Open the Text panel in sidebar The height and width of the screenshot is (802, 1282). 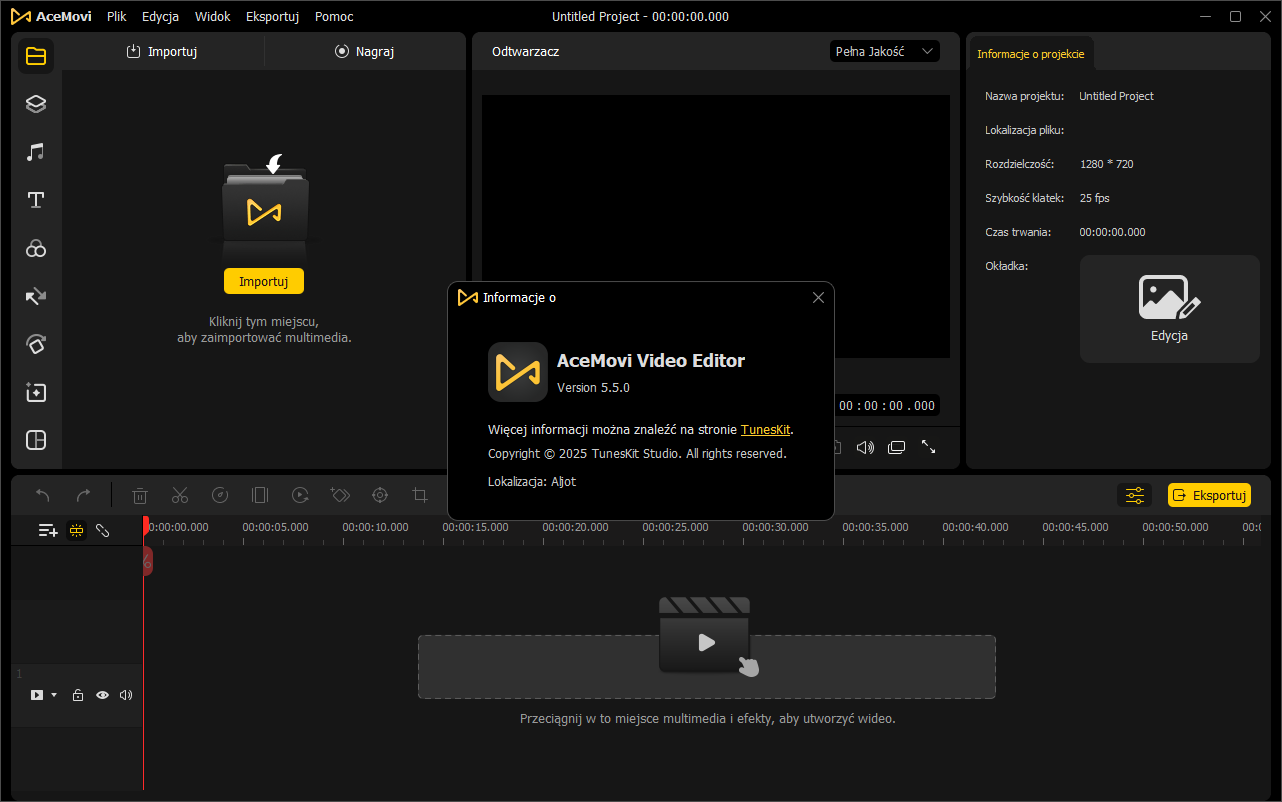tap(36, 200)
